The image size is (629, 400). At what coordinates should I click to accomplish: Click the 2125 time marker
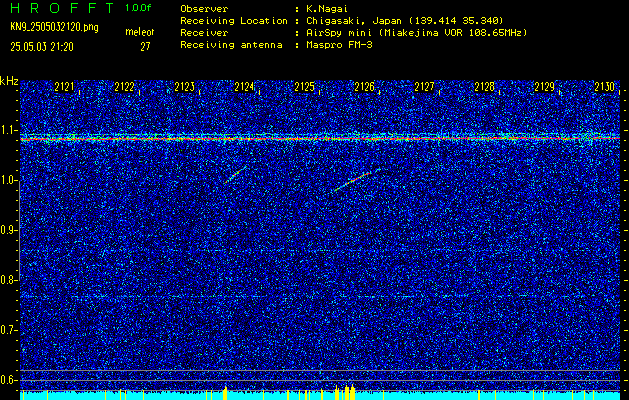[x=304, y=87]
